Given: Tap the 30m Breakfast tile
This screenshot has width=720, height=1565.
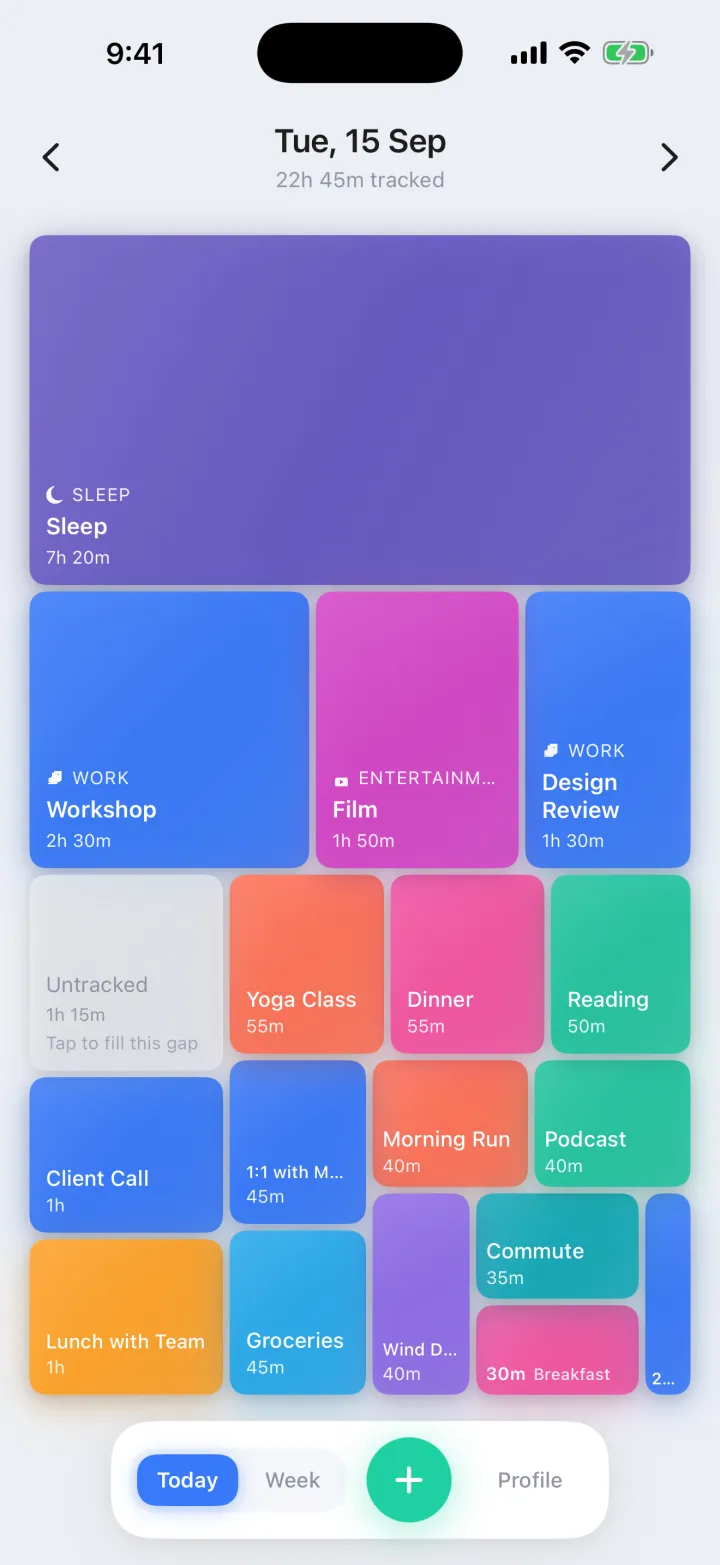Looking at the screenshot, I should pyautogui.click(x=557, y=1350).
